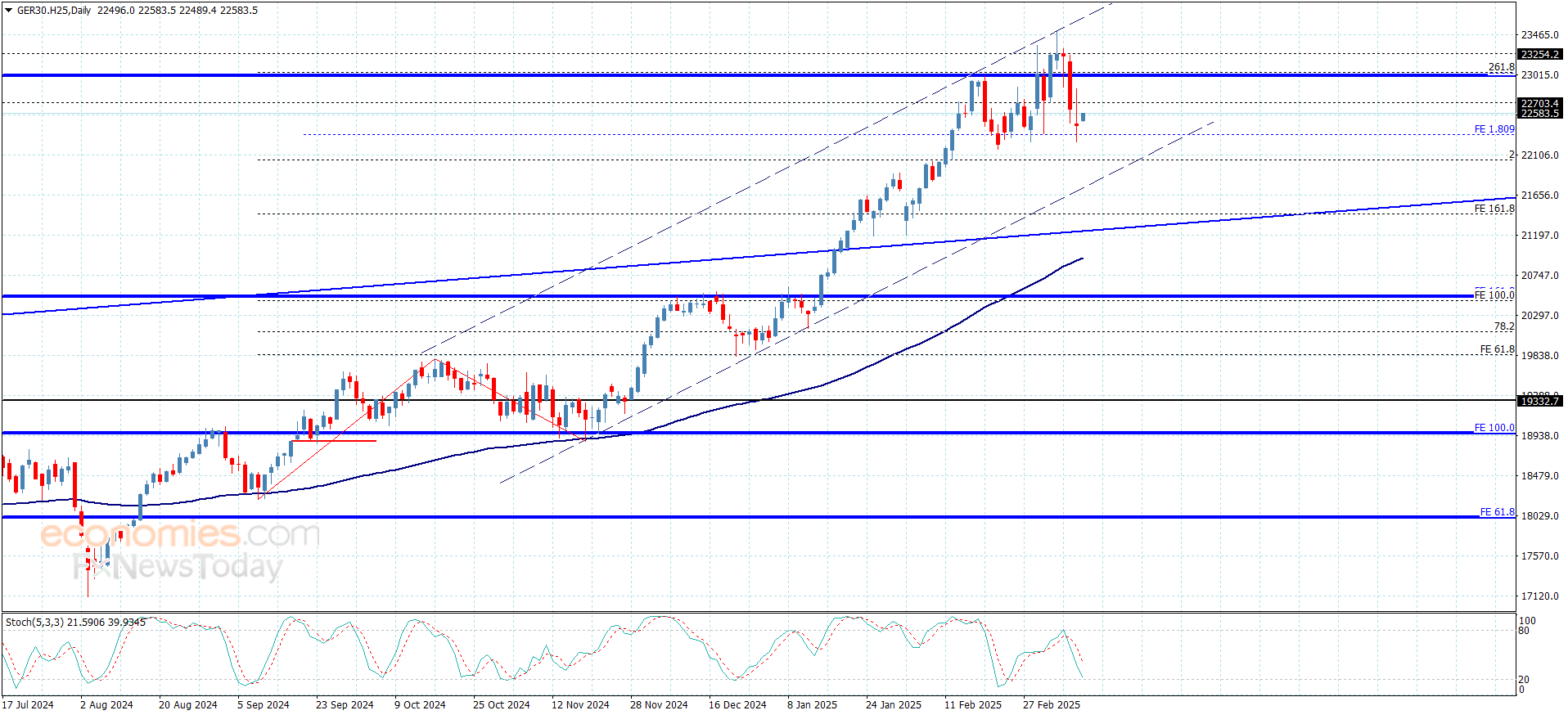1568x715 pixels.
Task: Select the FE 1.809 Fibonacci label
Action: pos(1494,129)
